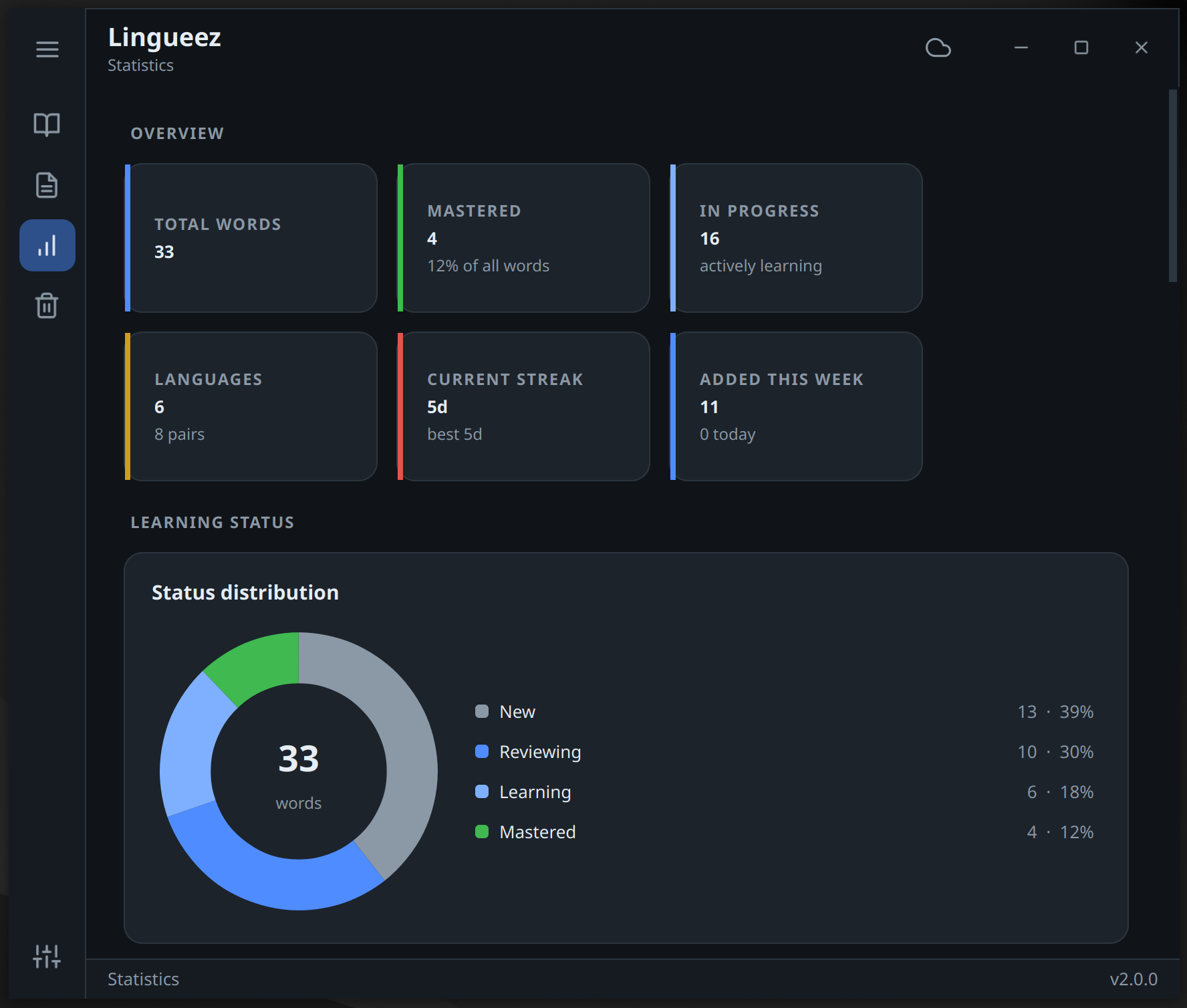Click the '10 · 30%' value
This screenshot has height=1008, width=1187.
click(1055, 752)
